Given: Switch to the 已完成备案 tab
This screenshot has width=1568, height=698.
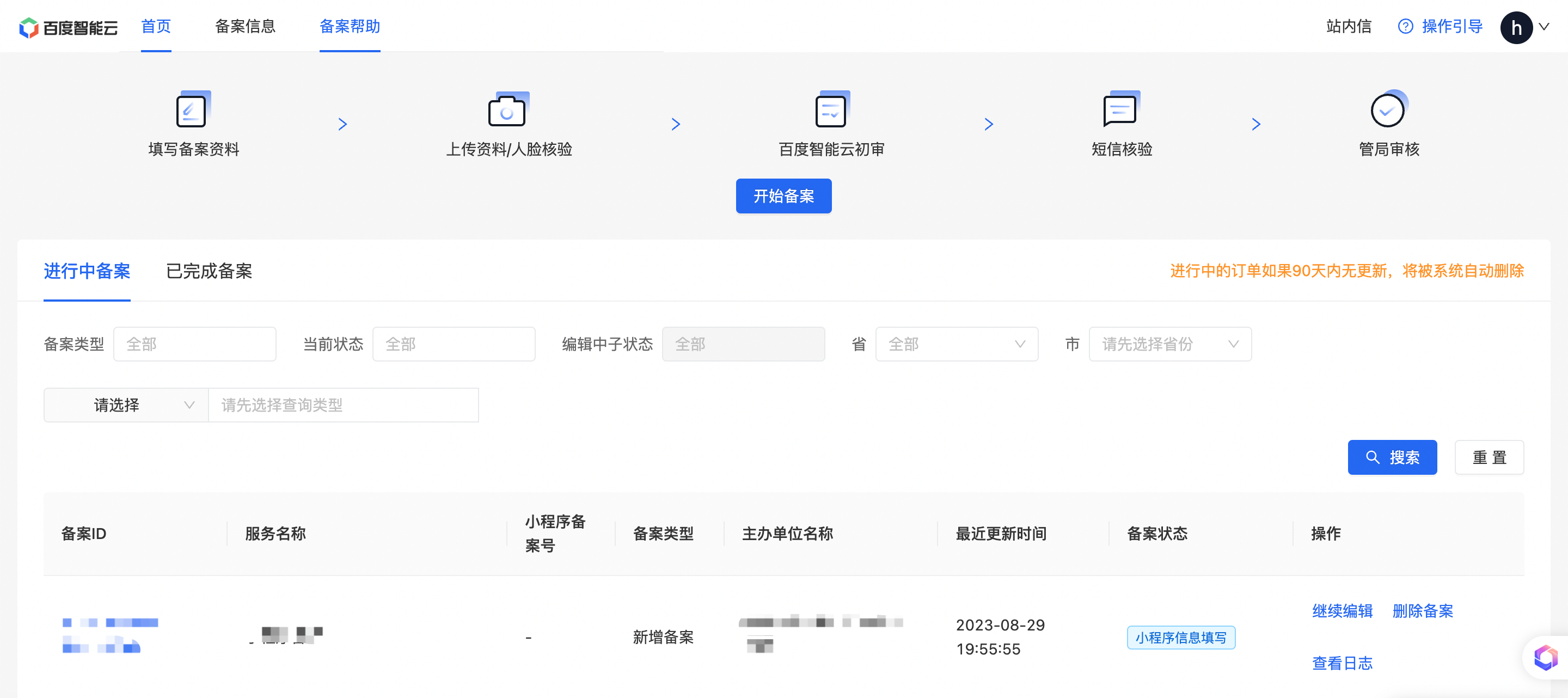Looking at the screenshot, I should [x=209, y=271].
